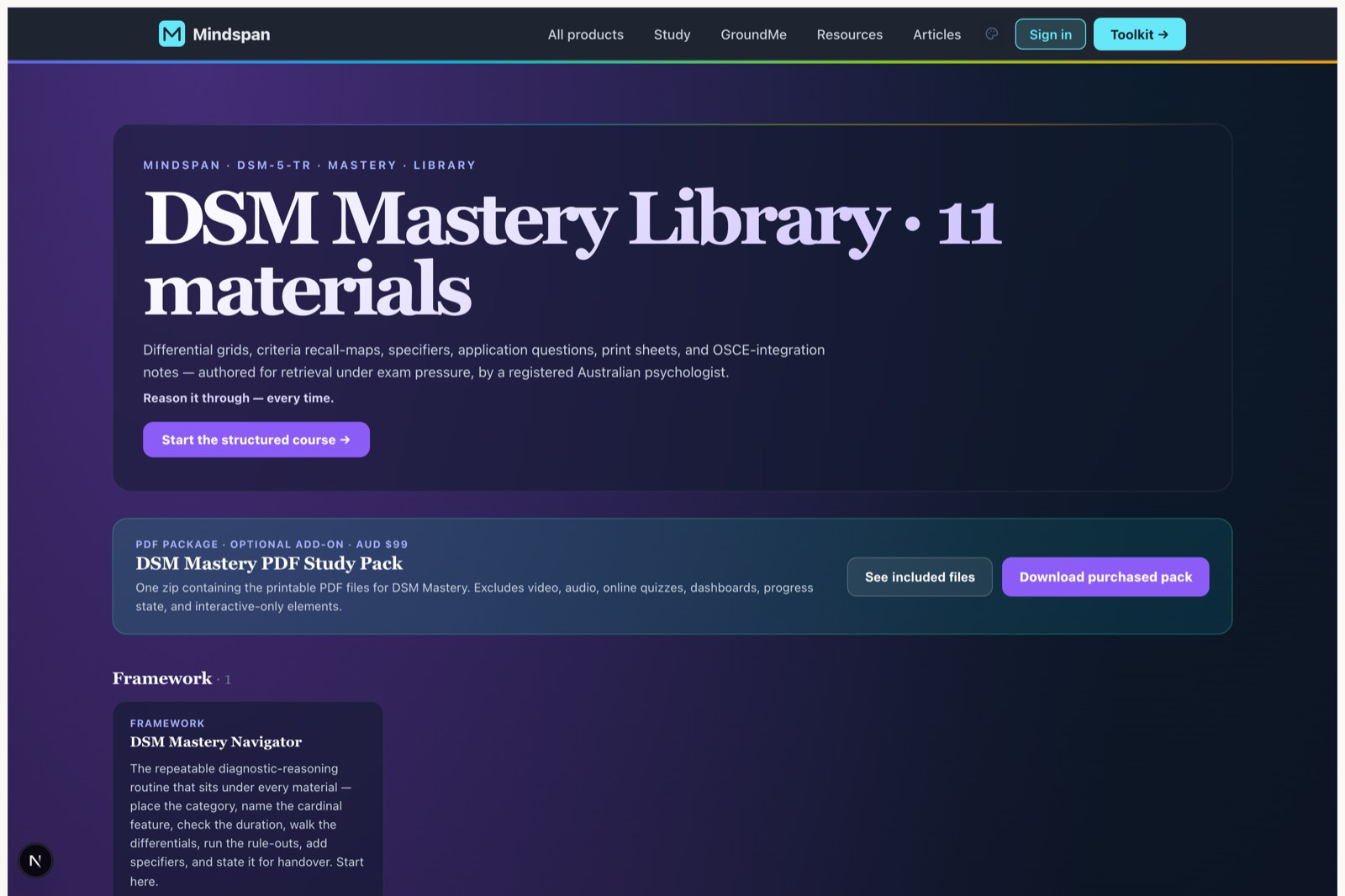Viewport: 1345px width, 896px height.
Task: Click the DSM Mastery Library heading
Action: click(x=572, y=253)
